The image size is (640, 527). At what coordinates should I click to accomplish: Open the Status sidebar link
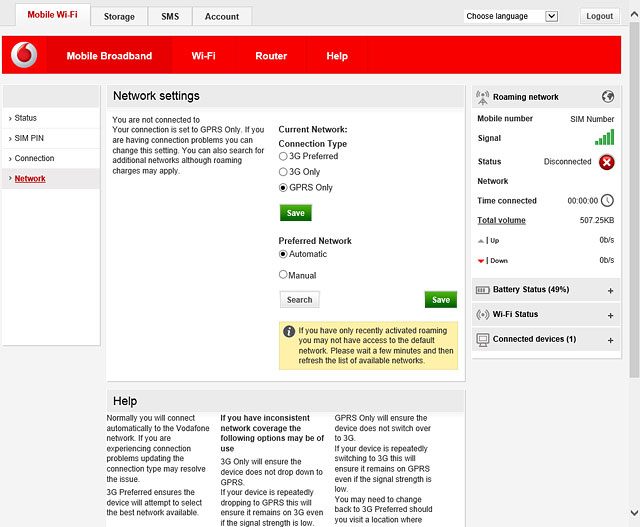(x=26, y=118)
